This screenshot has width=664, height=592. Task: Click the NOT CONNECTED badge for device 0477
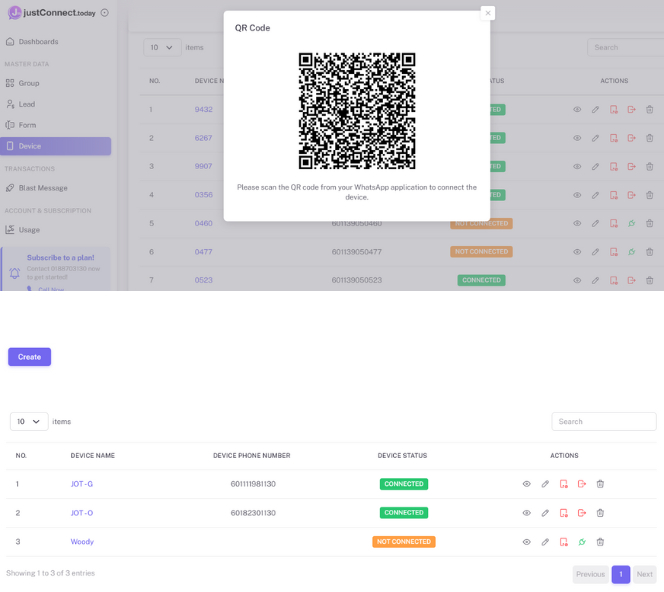pyautogui.click(x=481, y=252)
